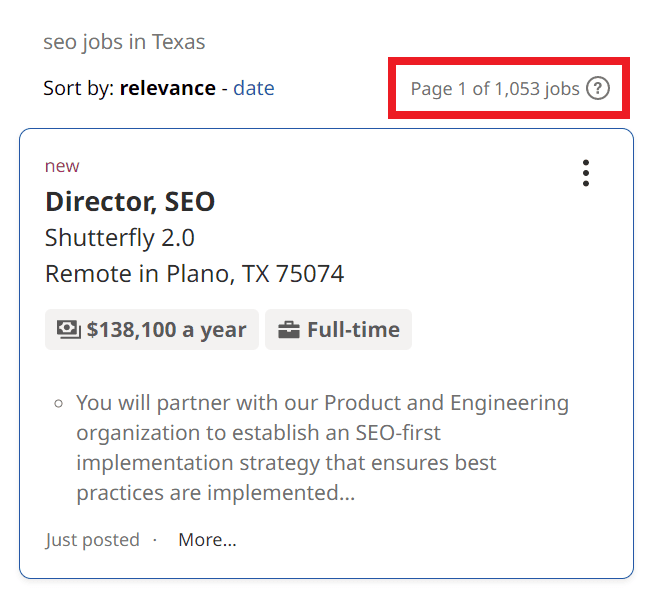This screenshot has height=595, width=652.
Task: Click the cash icon in the salary badge
Action: coord(69,329)
